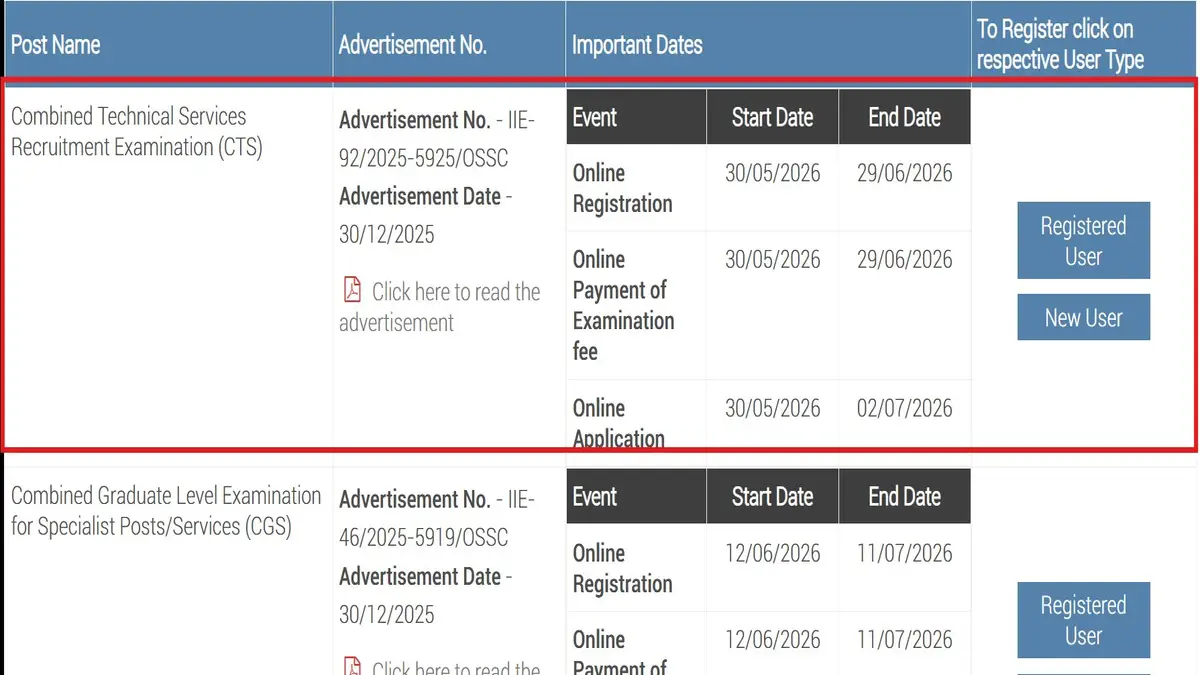Click End Date header in CGS table
1200x675 pixels.
[904, 496]
